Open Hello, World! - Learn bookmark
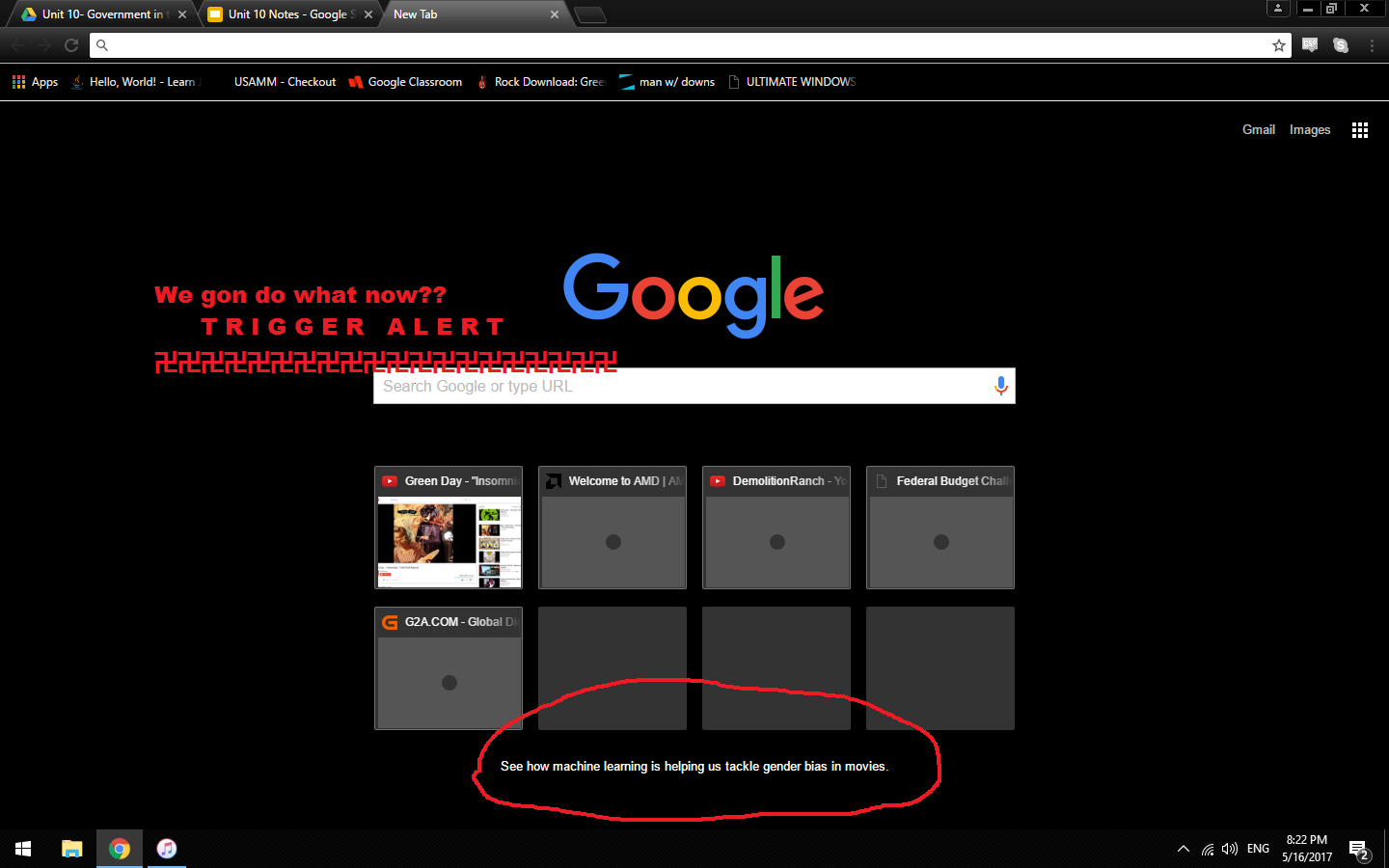The image size is (1389, 868). 135,82
